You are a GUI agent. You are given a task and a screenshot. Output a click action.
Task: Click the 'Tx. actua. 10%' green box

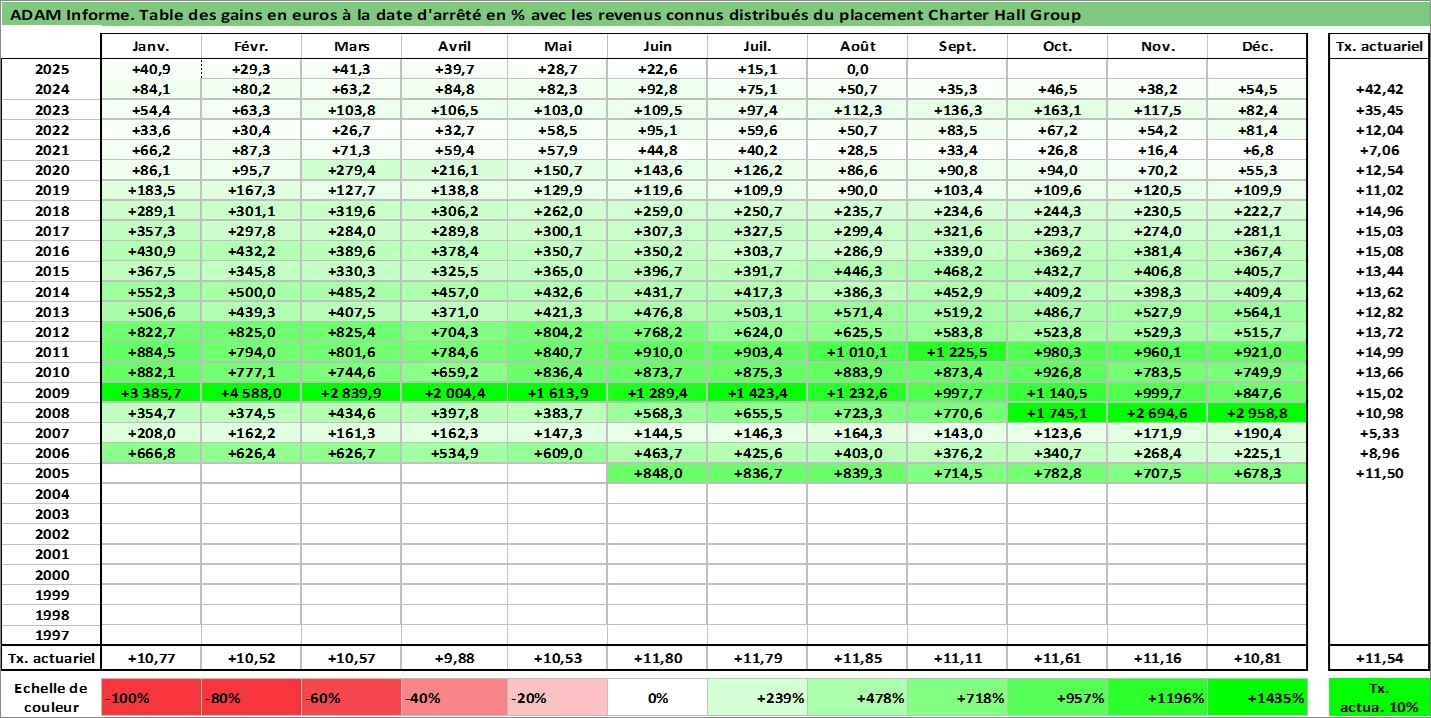tap(1378, 698)
